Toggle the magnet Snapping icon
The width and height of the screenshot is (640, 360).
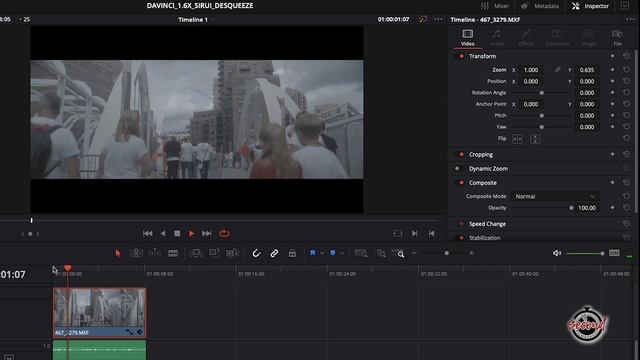click(256, 253)
